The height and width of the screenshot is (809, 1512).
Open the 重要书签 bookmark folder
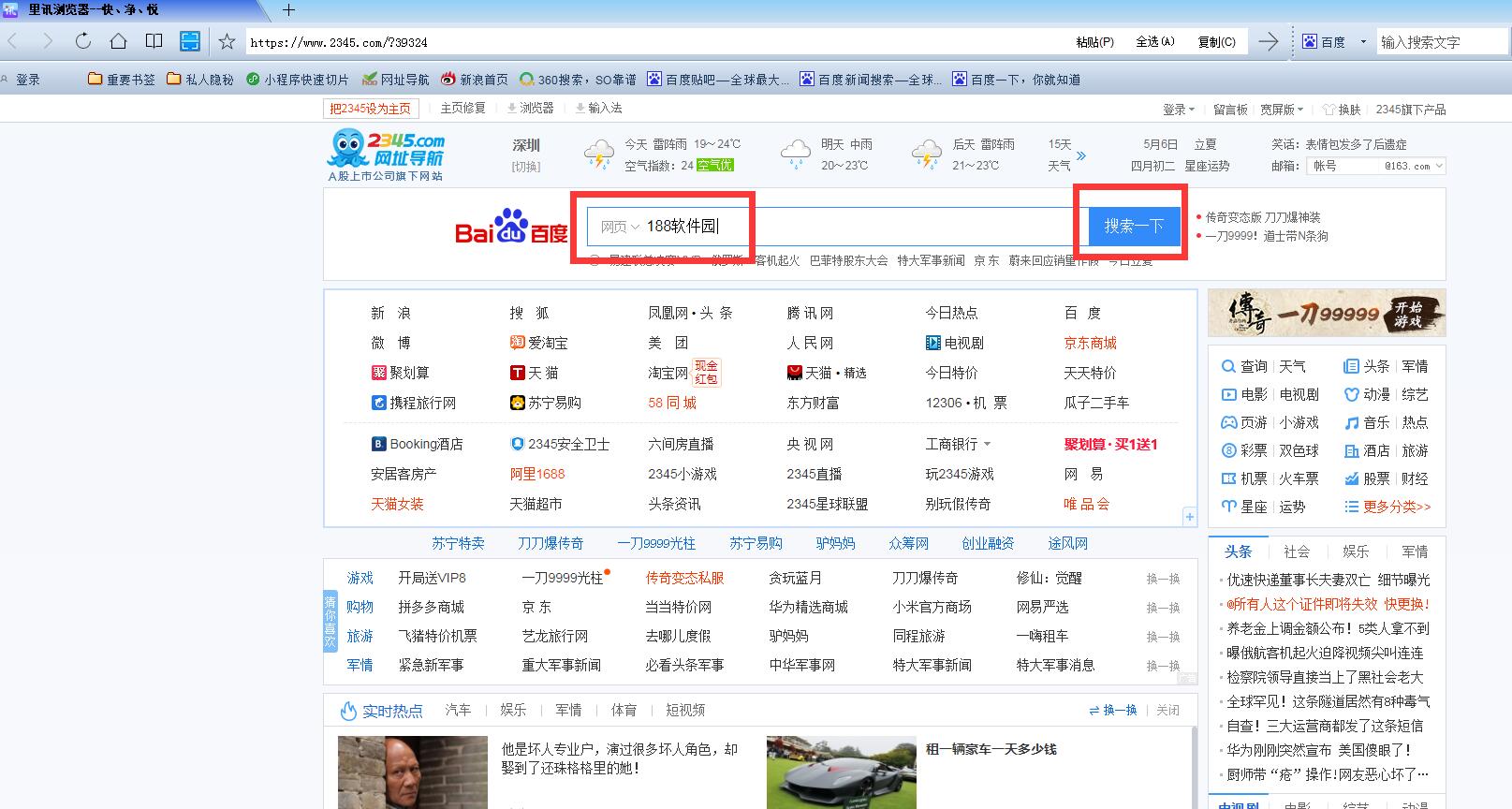(122, 80)
